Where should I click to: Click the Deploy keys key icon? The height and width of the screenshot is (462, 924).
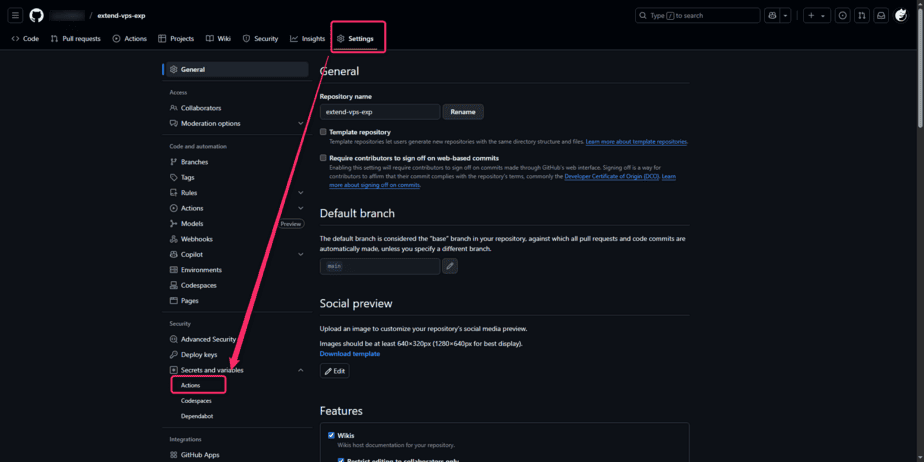coord(173,355)
